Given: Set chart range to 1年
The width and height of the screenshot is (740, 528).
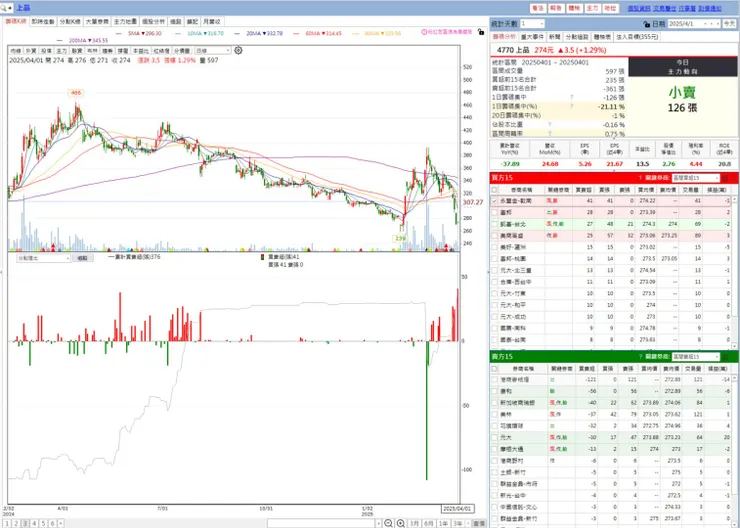Looking at the screenshot, I should (443, 523).
